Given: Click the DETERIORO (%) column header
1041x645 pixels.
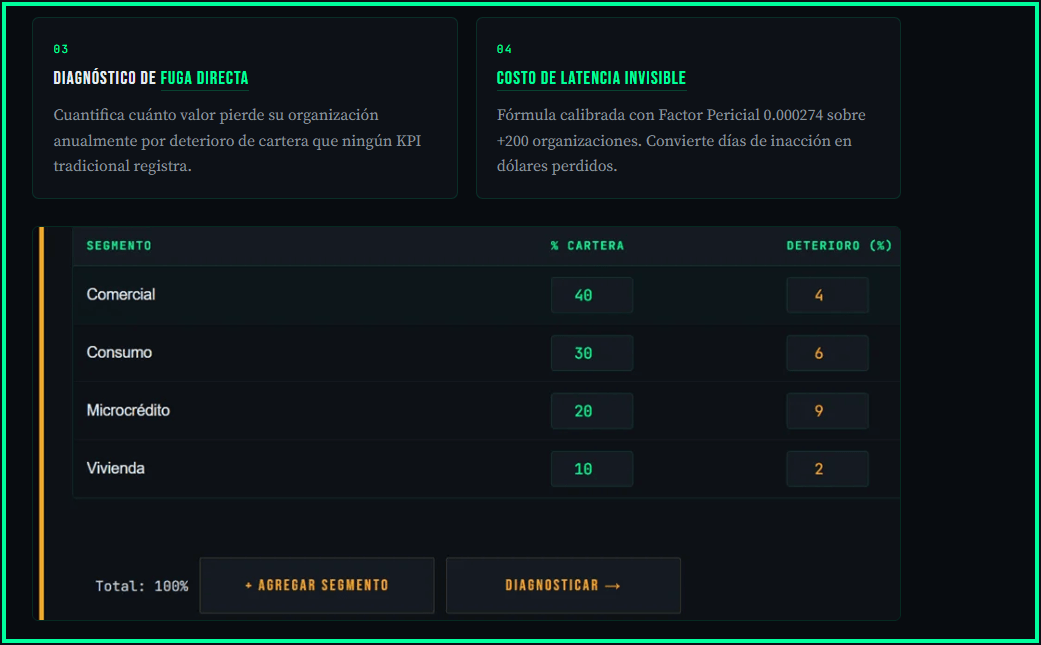Looking at the screenshot, I should [x=839, y=246].
